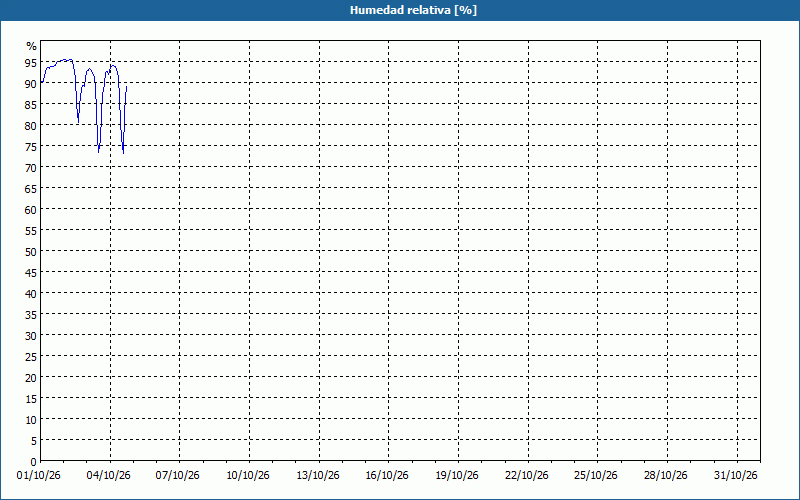Click the 15 y-axis value
The image size is (800, 500).
(x=31, y=399)
